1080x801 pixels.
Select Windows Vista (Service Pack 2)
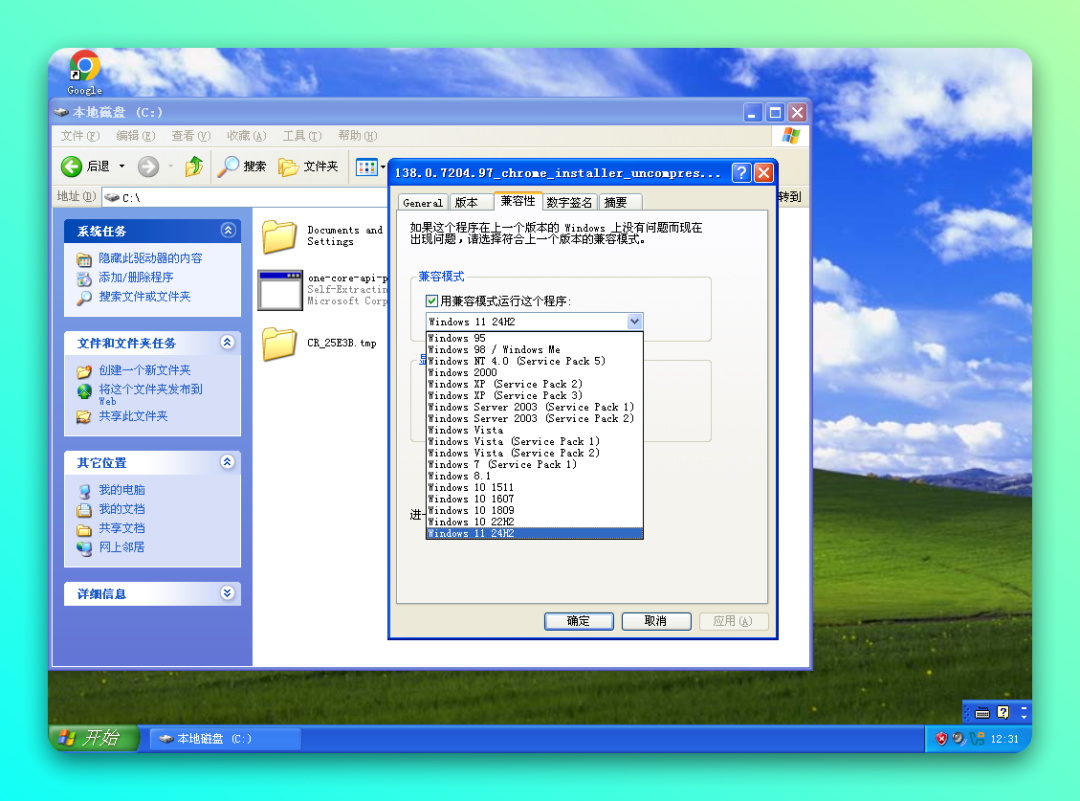[x=534, y=452]
